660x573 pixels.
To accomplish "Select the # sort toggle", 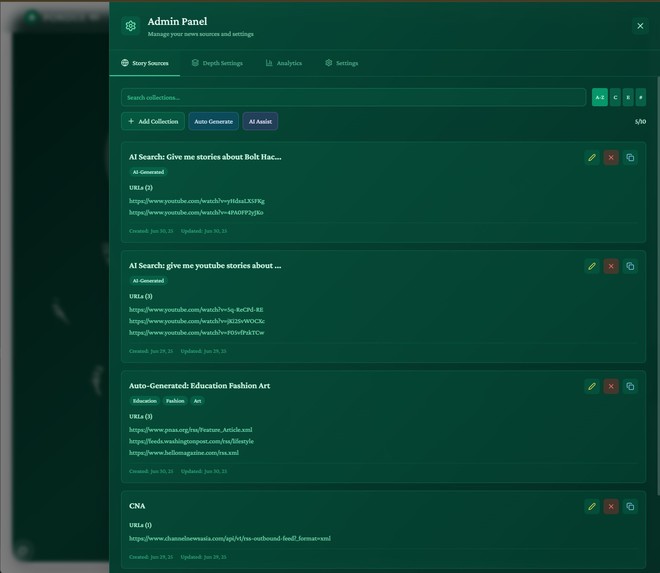I will tap(641, 97).
